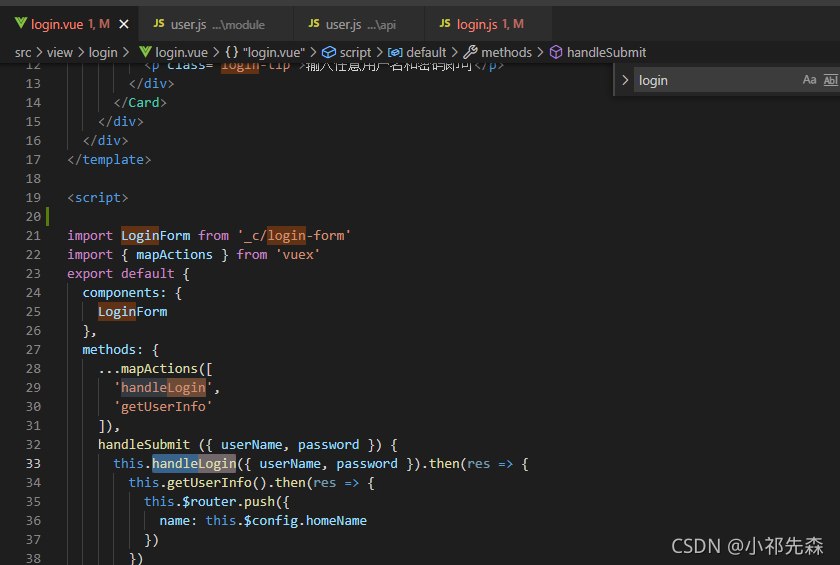Select 'src' in the breadcrumb path
This screenshot has width=840, height=565.
pyautogui.click(x=23, y=52)
